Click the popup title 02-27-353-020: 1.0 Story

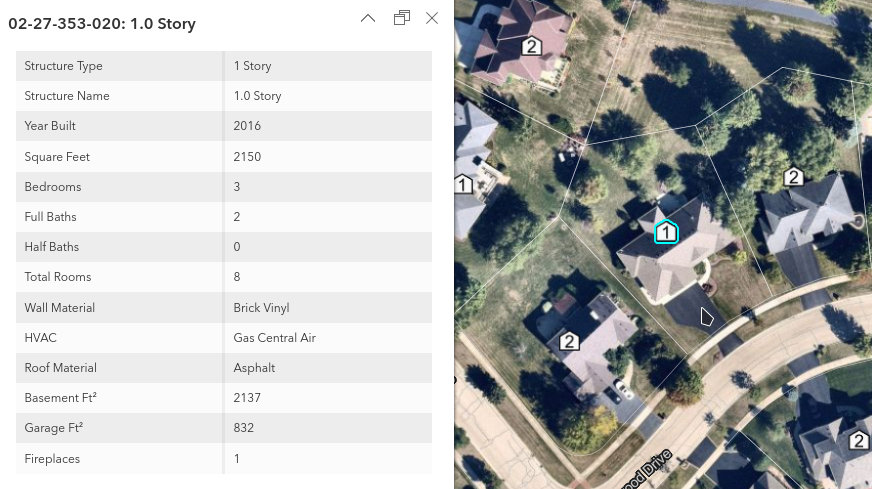pos(102,23)
